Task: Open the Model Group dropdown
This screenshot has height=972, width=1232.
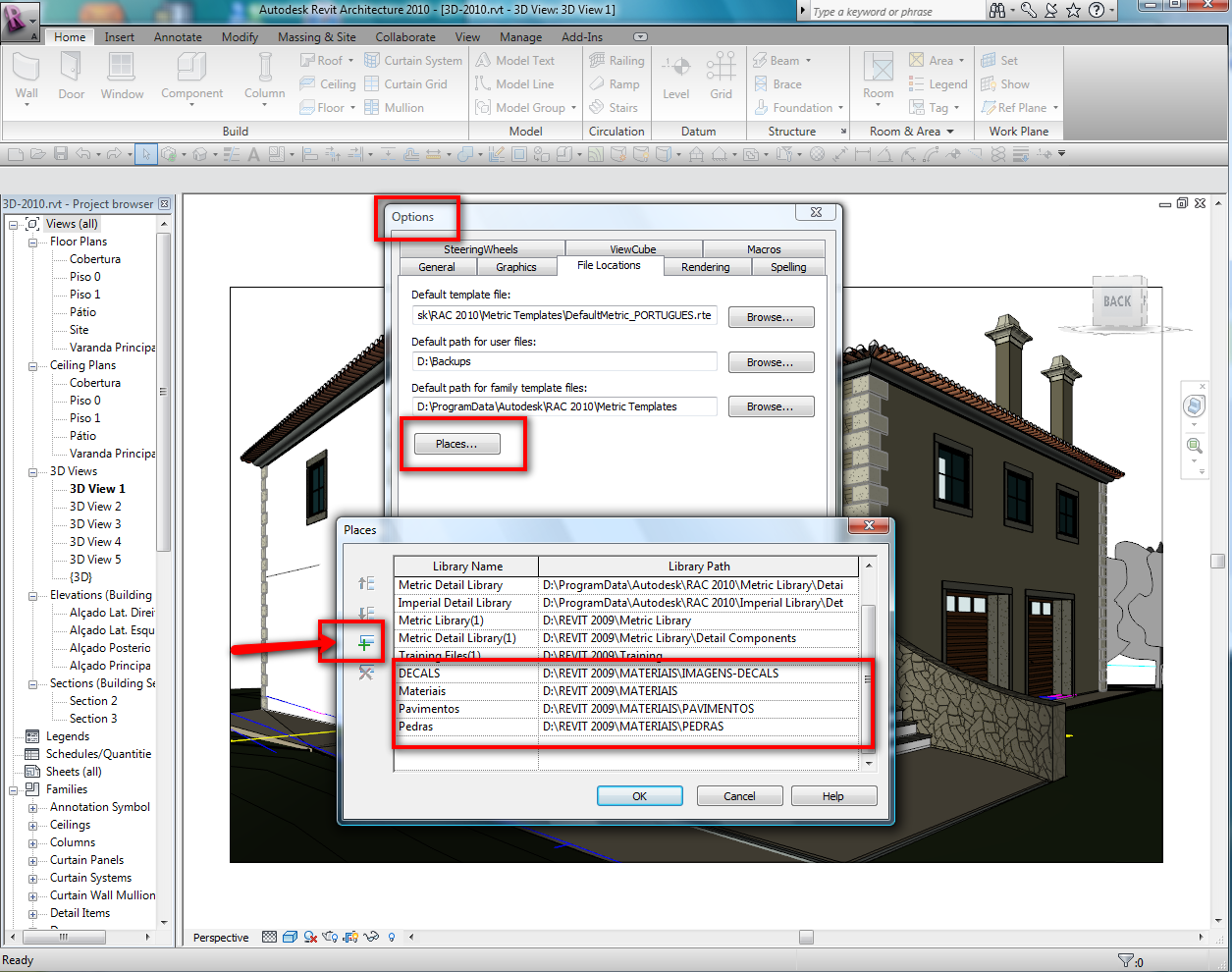Action: (x=573, y=108)
